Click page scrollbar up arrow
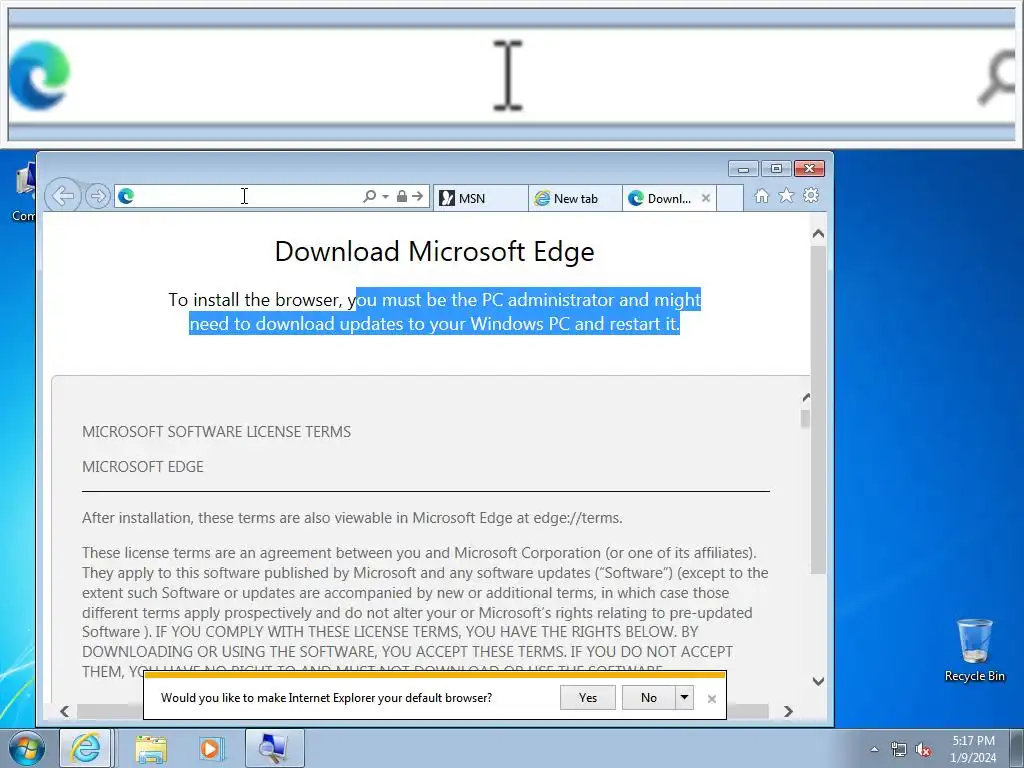This screenshot has height=768, width=1024. click(x=818, y=234)
